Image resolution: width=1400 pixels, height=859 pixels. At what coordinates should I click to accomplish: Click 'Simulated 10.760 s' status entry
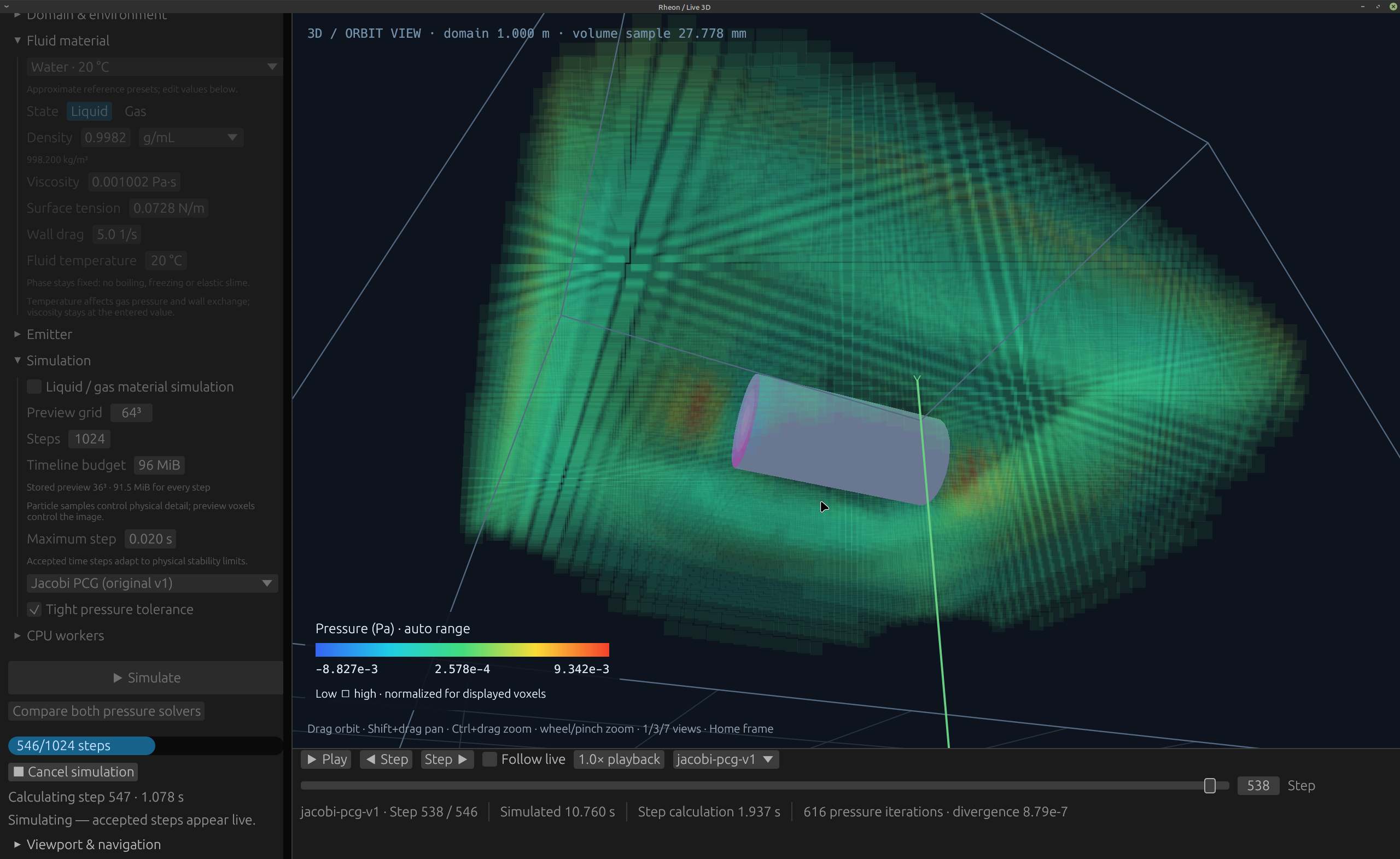click(557, 811)
